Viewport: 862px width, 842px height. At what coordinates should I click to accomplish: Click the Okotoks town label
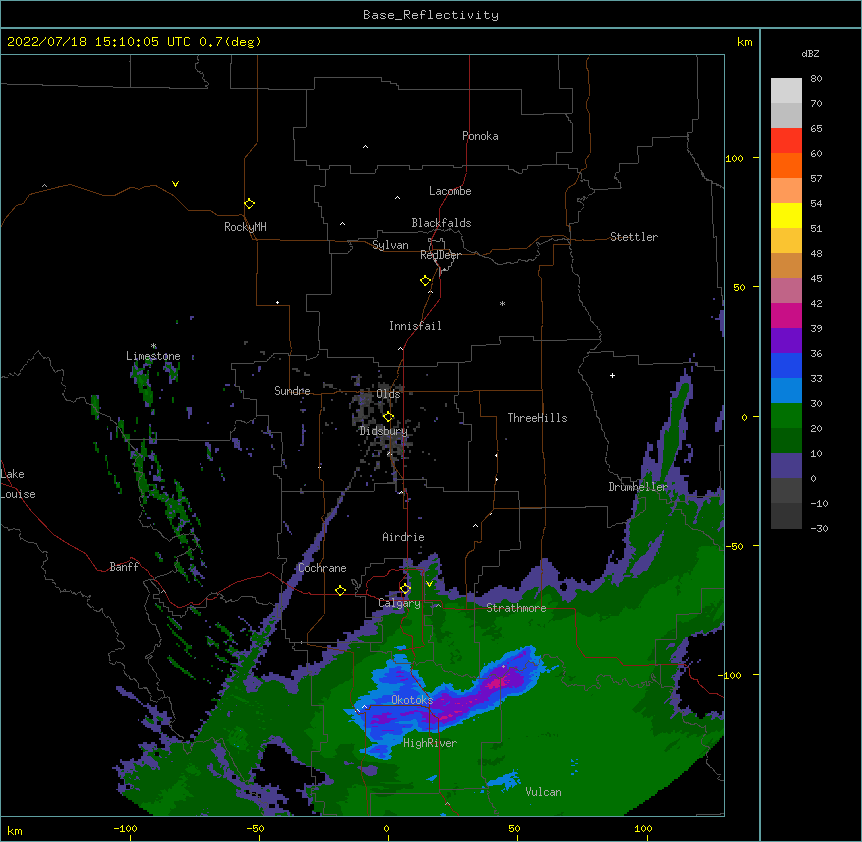click(412, 700)
